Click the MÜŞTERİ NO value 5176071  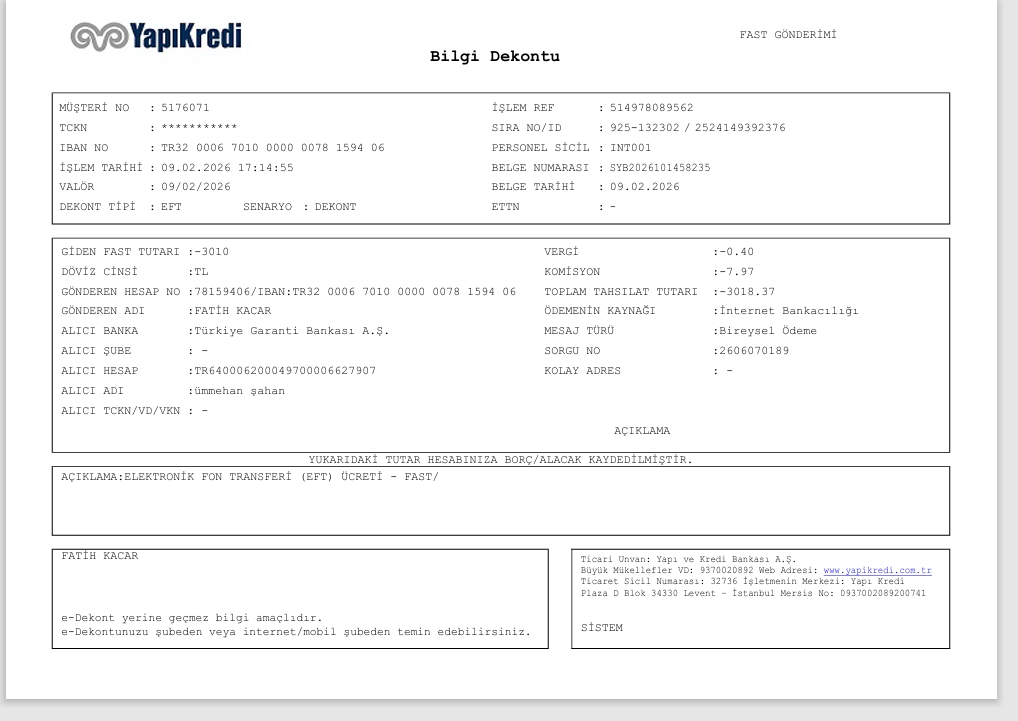(185, 108)
